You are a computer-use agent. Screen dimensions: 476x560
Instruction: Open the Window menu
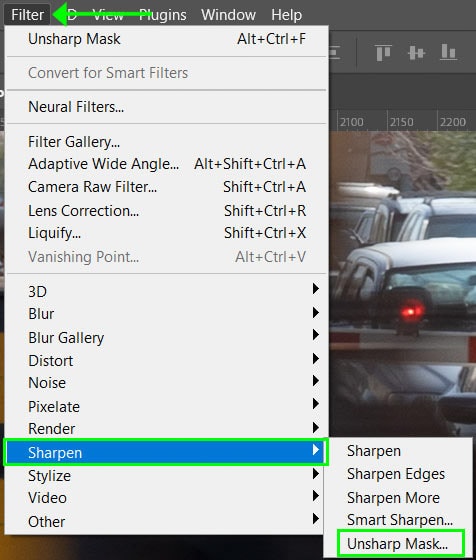pyautogui.click(x=228, y=15)
